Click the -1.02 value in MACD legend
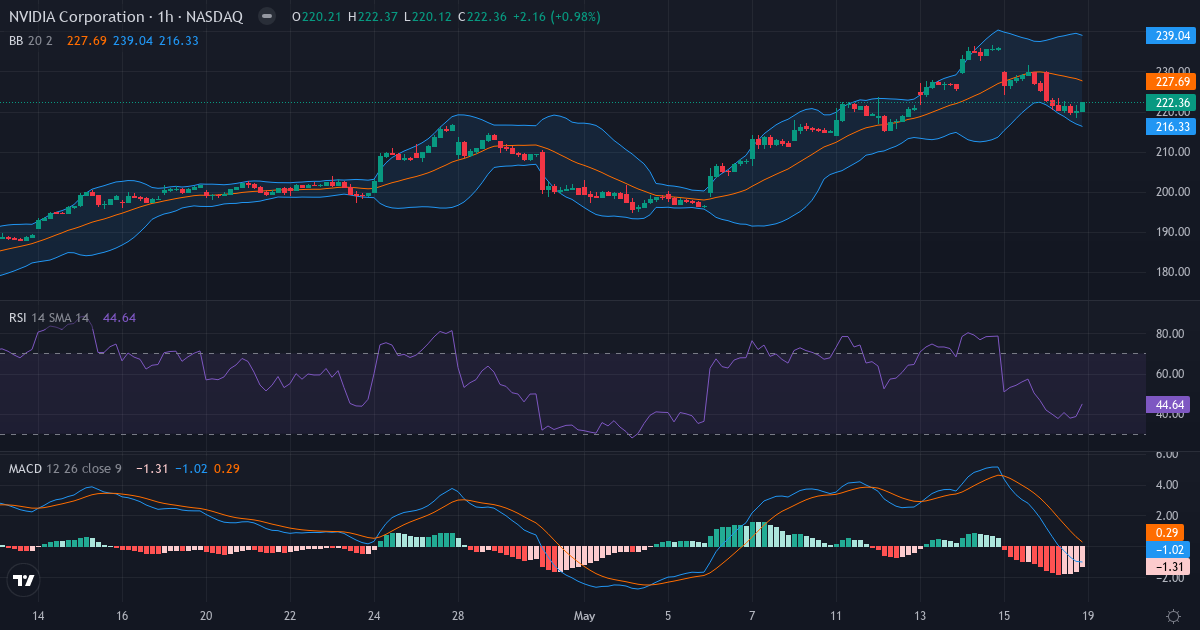This screenshot has width=1200, height=630. [x=191, y=468]
